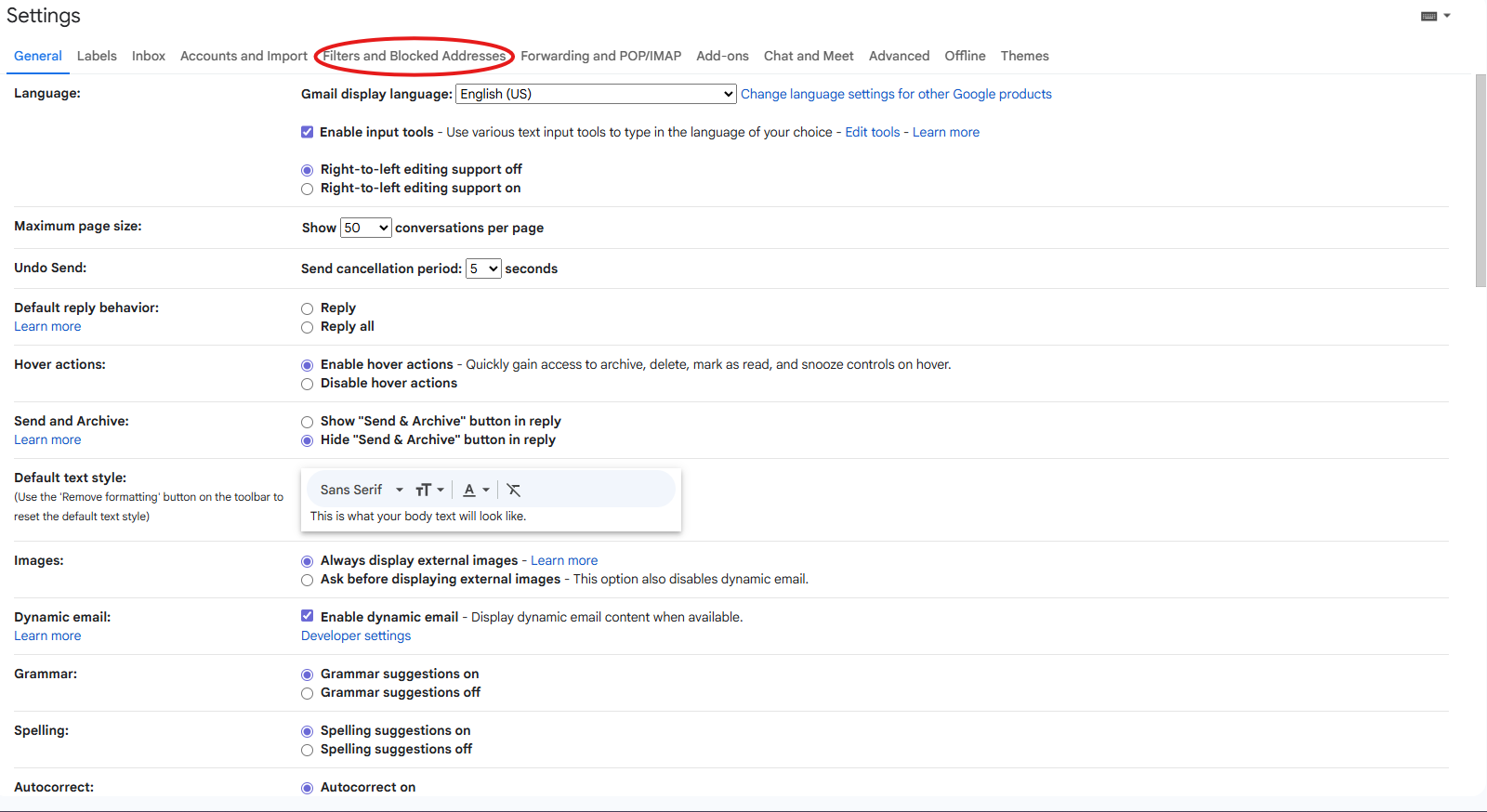Open the Chat and Meet tab
Screen dimensions: 1487x812
pyautogui.click(x=809, y=56)
